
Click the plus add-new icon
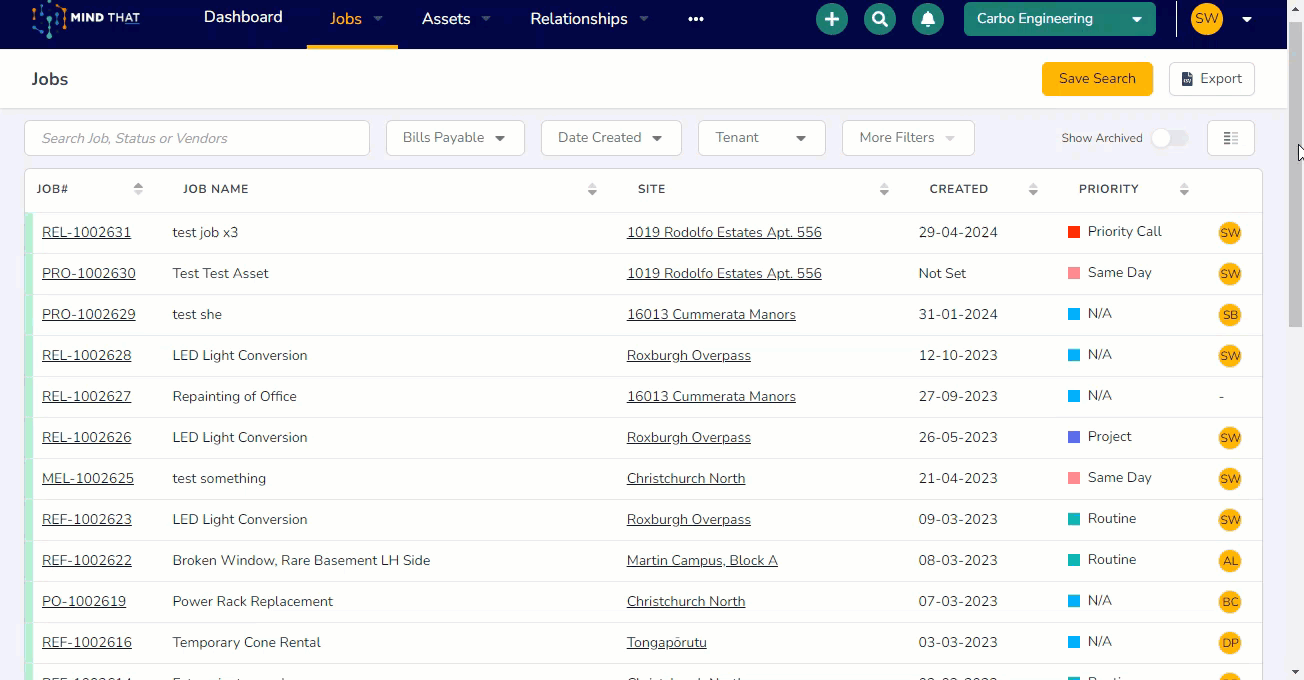point(831,19)
